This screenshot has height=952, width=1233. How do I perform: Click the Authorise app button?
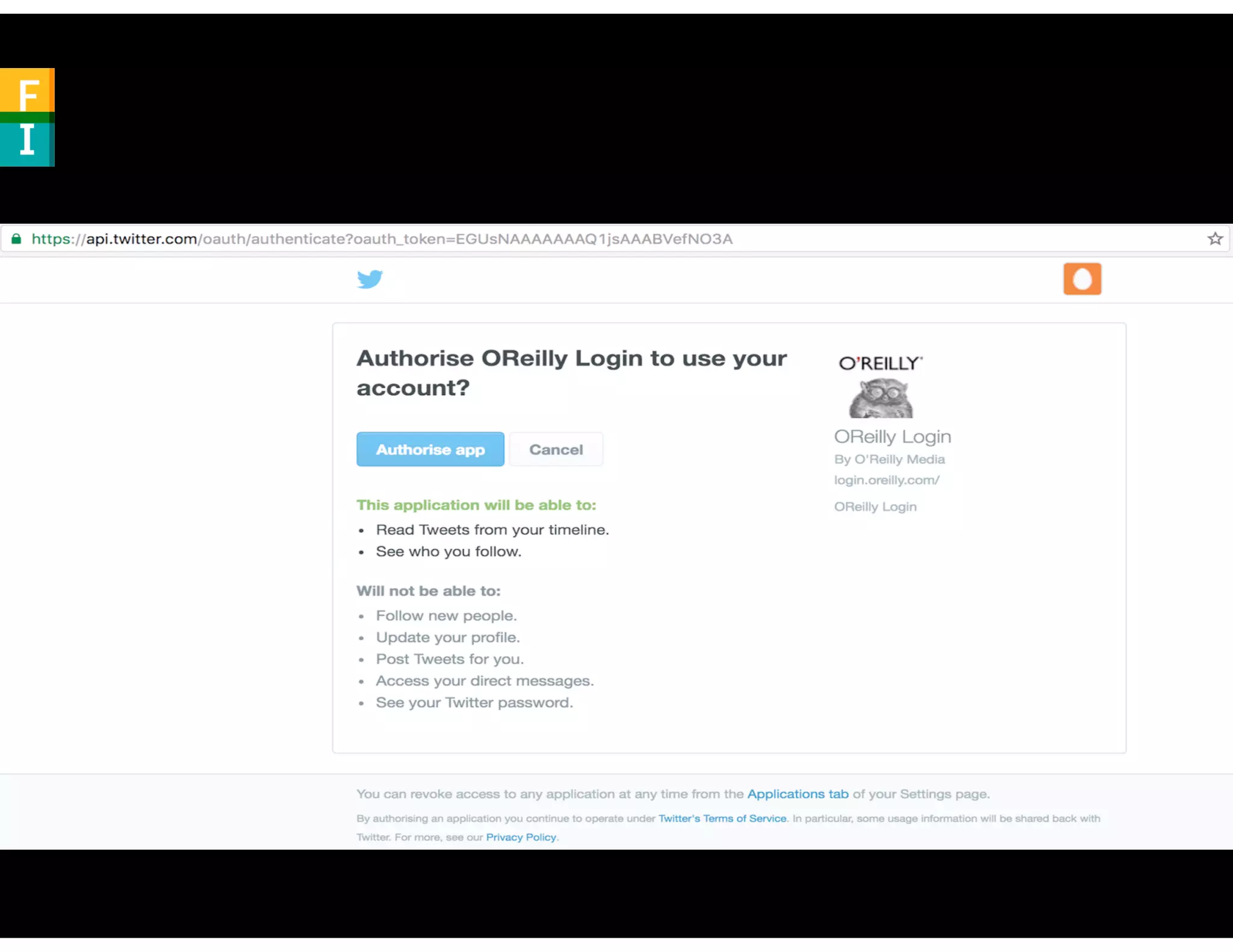430,450
